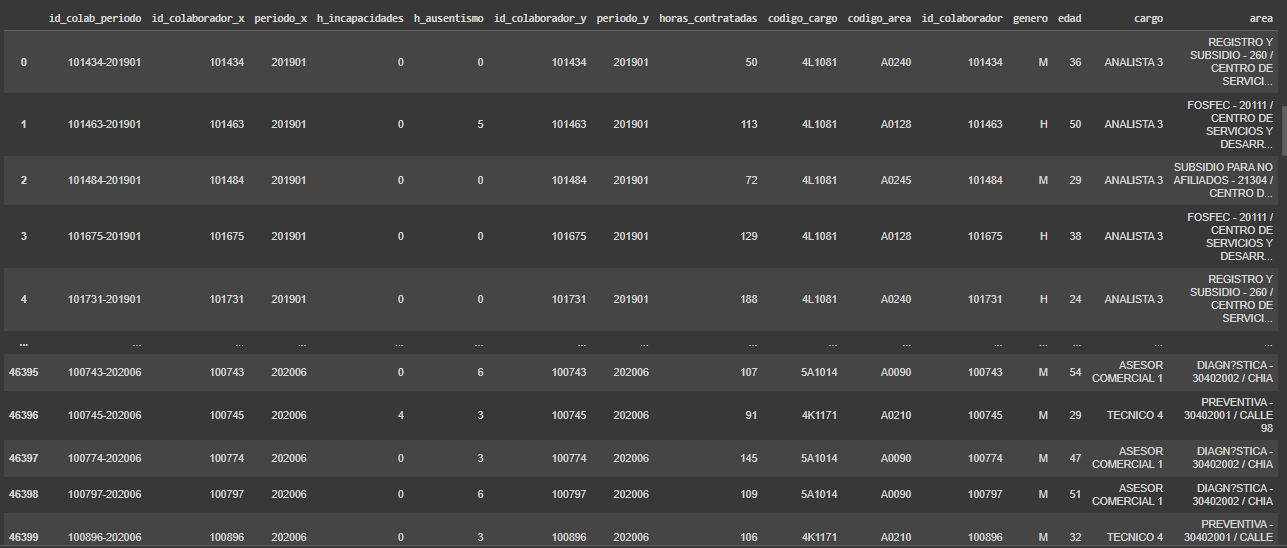The height and width of the screenshot is (548, 1287).
Task: Click horas_contratadas value 50
Action: pyautogui.click(x=751, y=62)
